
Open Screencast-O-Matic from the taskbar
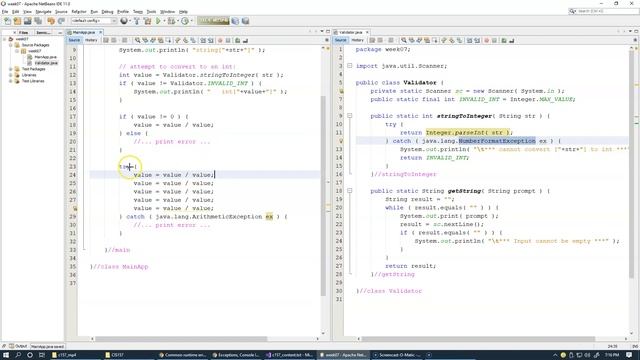(x=398, y=355)
